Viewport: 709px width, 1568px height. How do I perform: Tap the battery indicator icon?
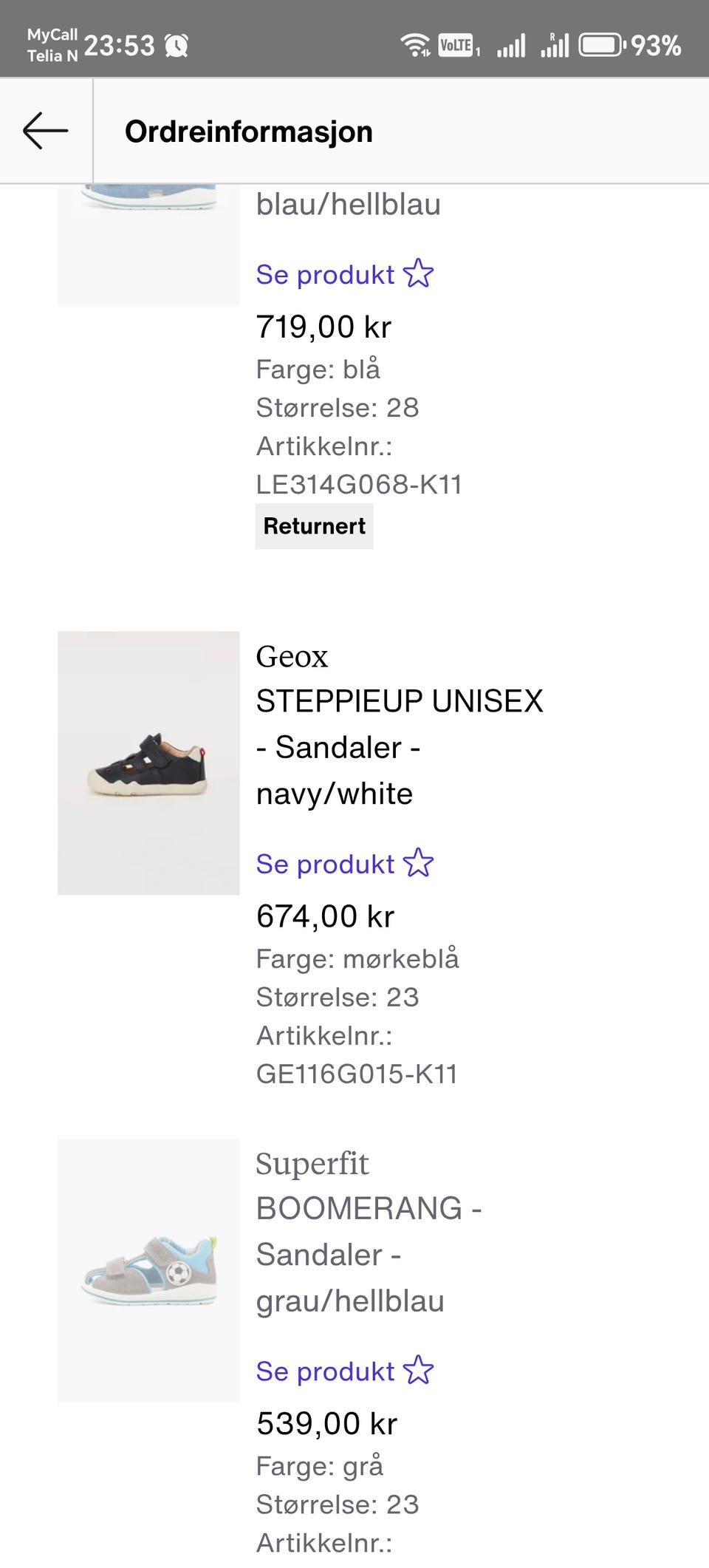coord(601,46)
